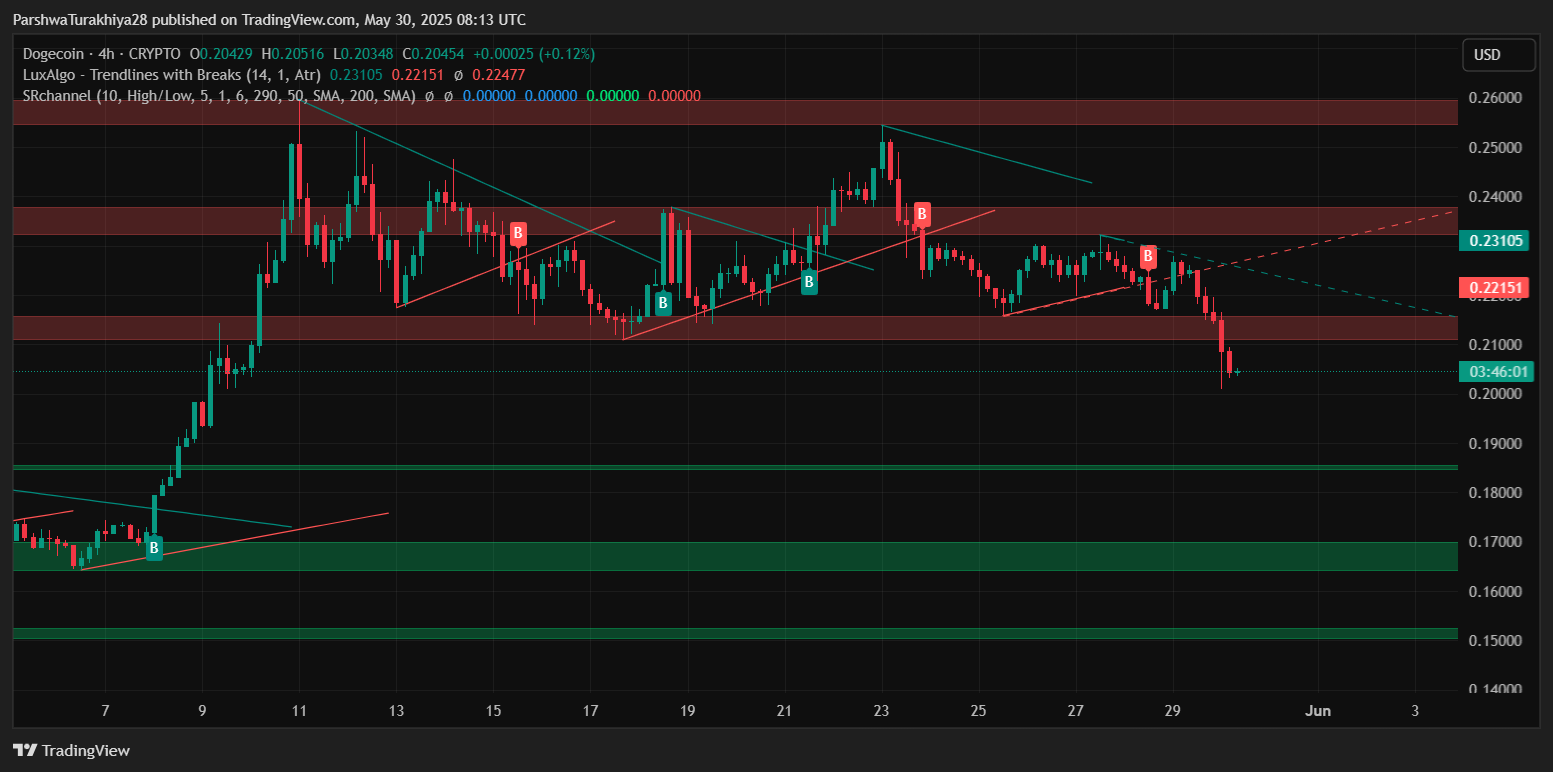Click the Dogecoin 4h CRYPTO symbol title
The image size is (1553, 772).
pos(102,54)
